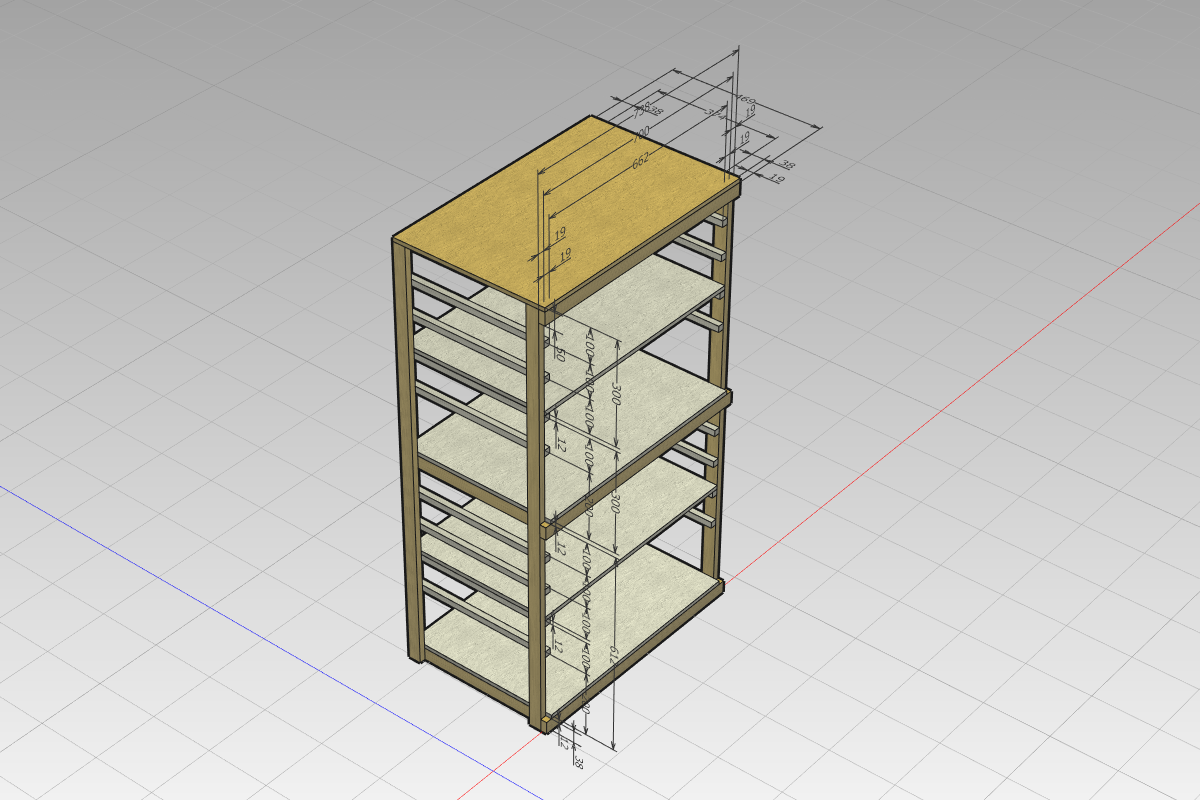Click the "38" dimension beside the top corner
This screenshot has width=1200, height=800.
click(x=787, y=166)
